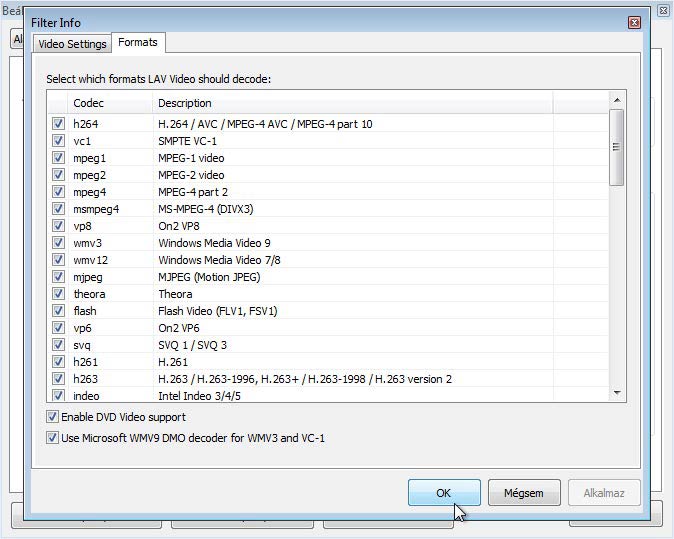Select the 'MPEG-2 video' description
Viewport: 674px width, 539px height.
pos(191,175)
